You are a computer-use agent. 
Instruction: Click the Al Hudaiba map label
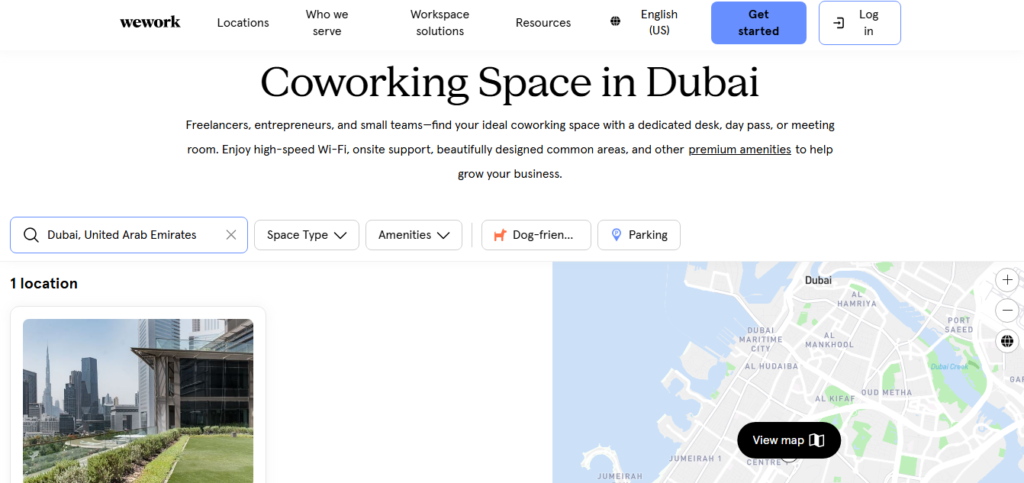(x=771, y=366)
